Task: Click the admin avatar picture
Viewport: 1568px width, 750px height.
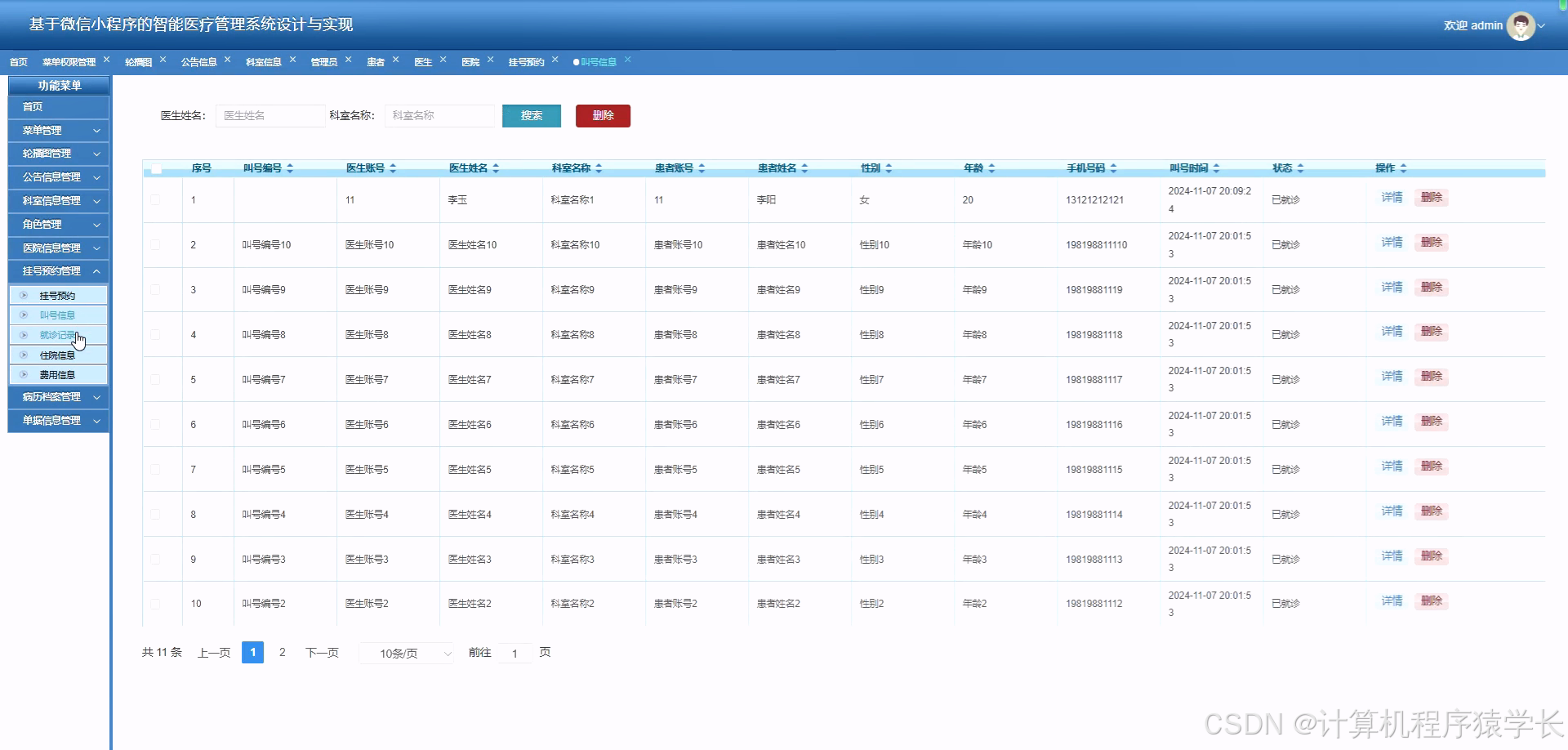Action: pyautogui.click(x=1521, y=25)
